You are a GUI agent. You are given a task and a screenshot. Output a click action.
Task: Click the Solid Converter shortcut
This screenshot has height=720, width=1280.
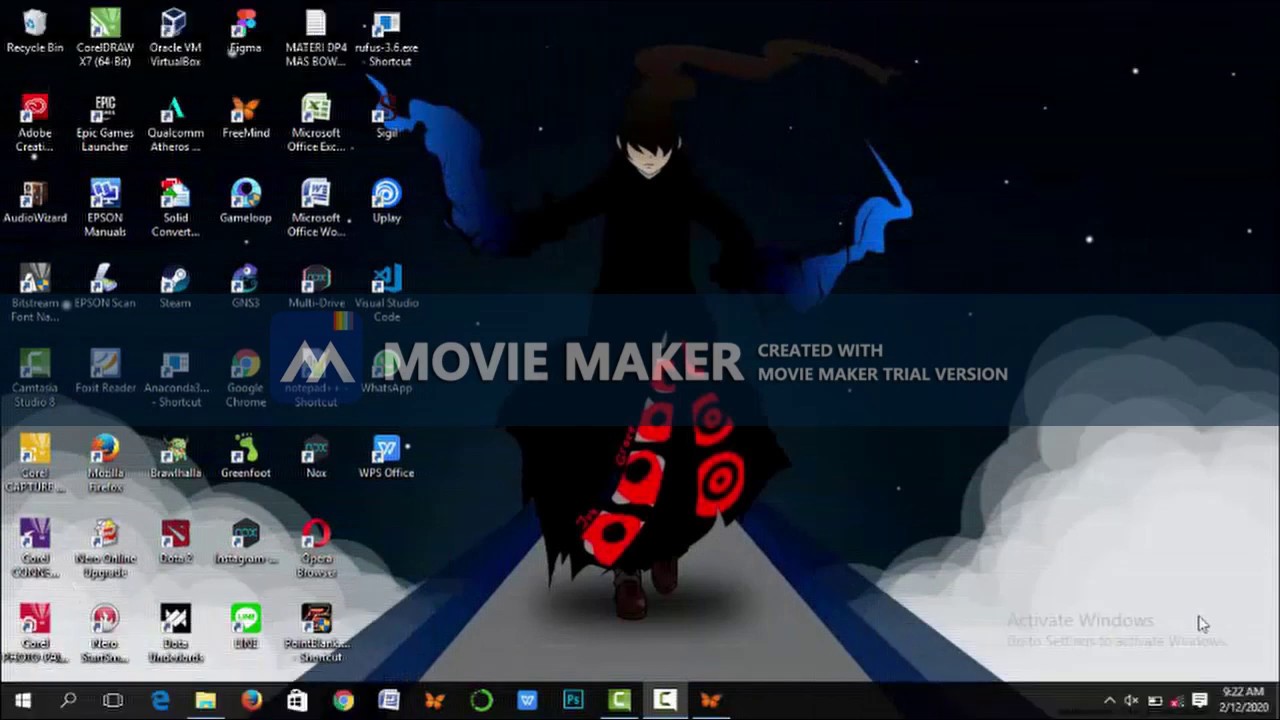click(x=175, y=208)
